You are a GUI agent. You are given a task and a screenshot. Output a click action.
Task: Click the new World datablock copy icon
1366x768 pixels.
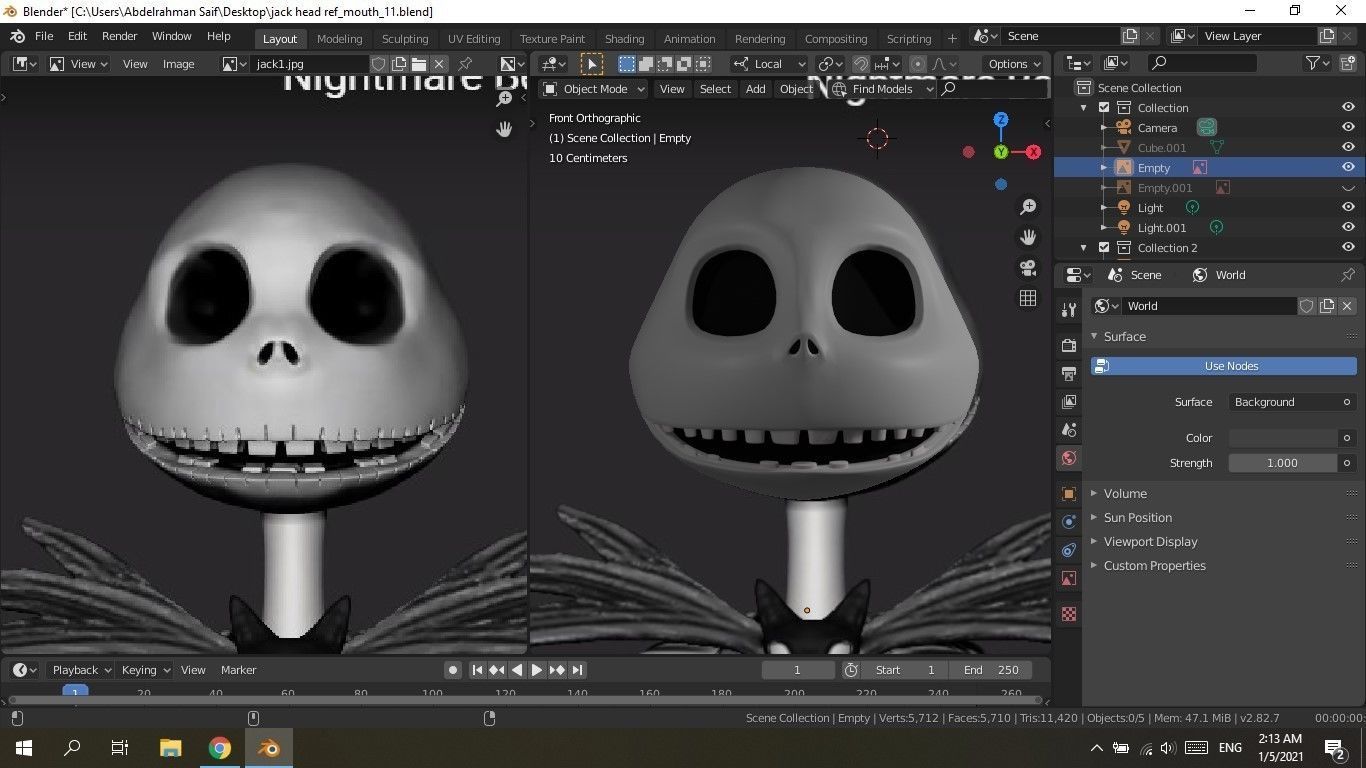click(1327, 306)
